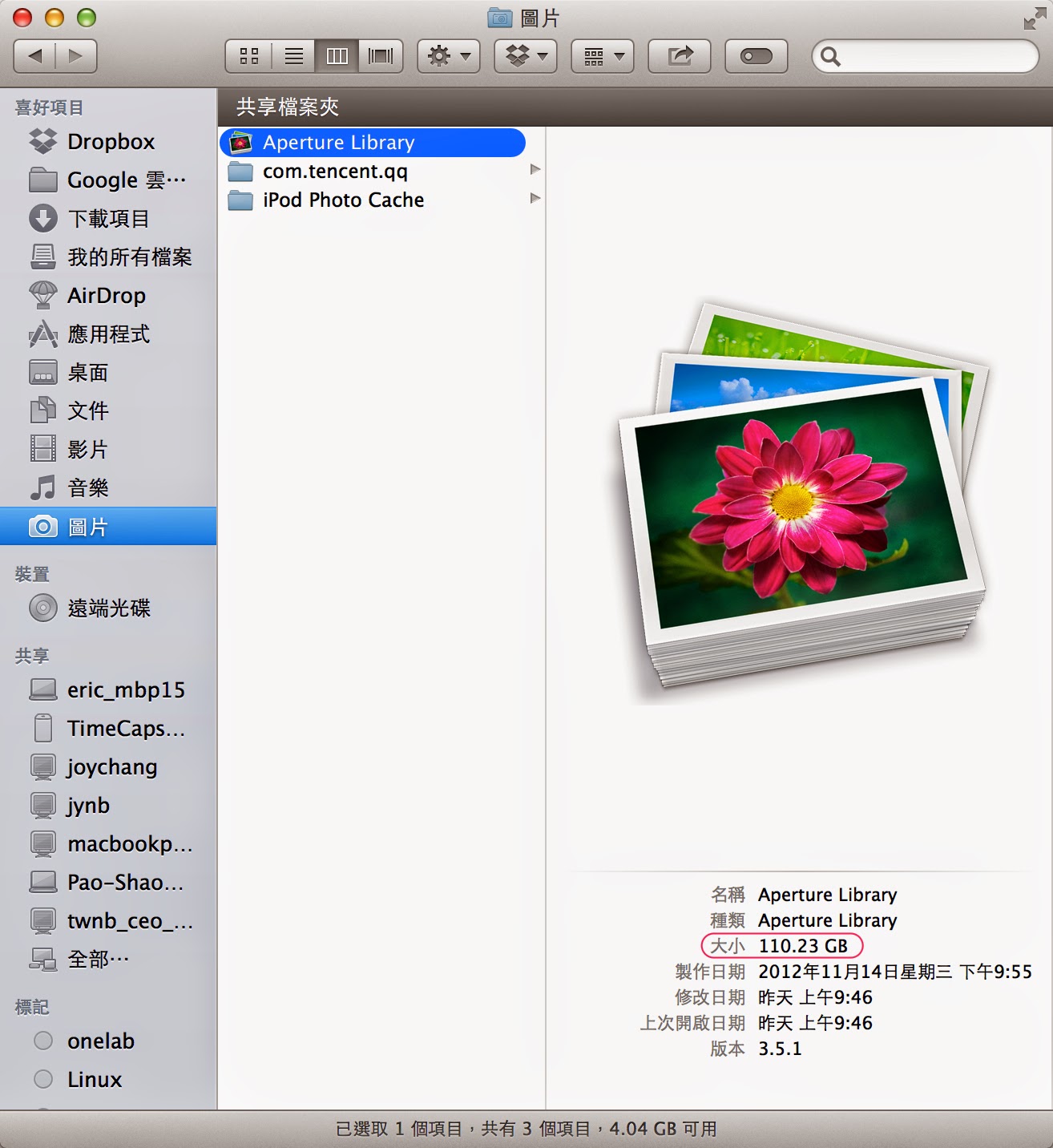Click the 共享 sidebar section header
Image resolution: width=1053 pixels, height=1148 pixels.
point(32,656)
